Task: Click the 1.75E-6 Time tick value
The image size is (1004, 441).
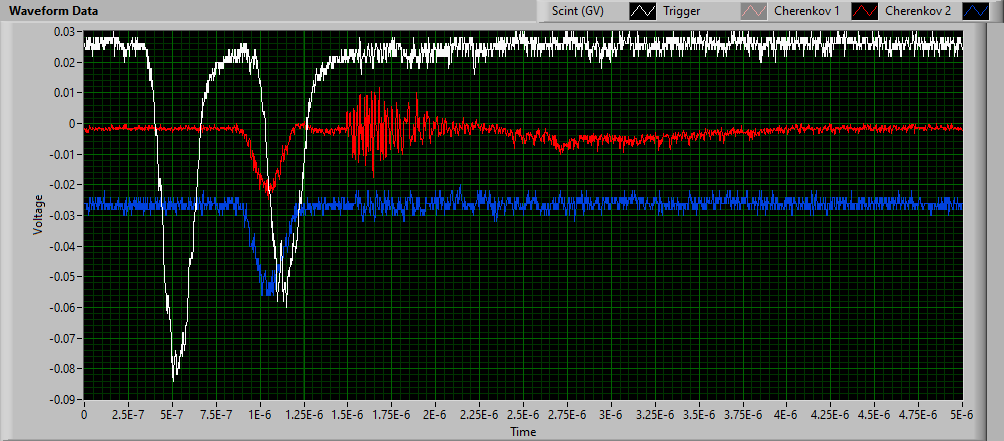Action: click(x=392, y=413)
